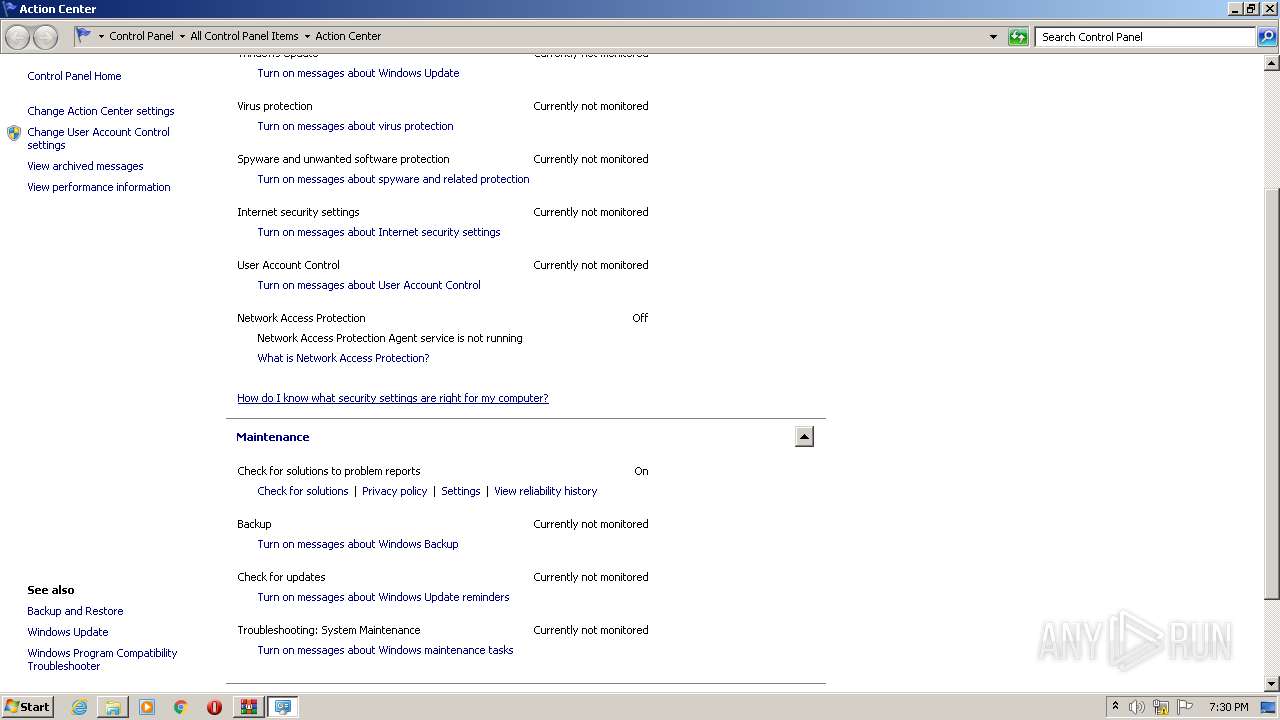Open View reliability history

click(545, 491)
